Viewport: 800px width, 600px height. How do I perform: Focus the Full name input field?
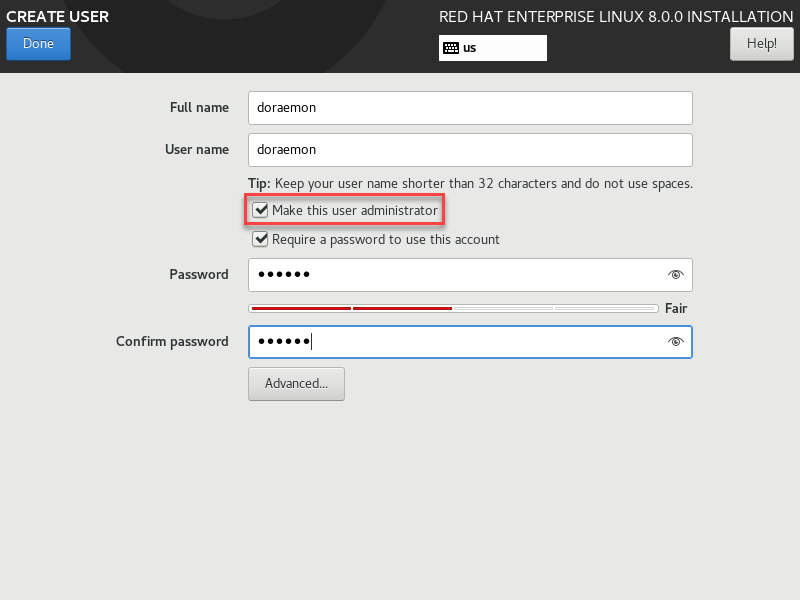click(470, 108)
